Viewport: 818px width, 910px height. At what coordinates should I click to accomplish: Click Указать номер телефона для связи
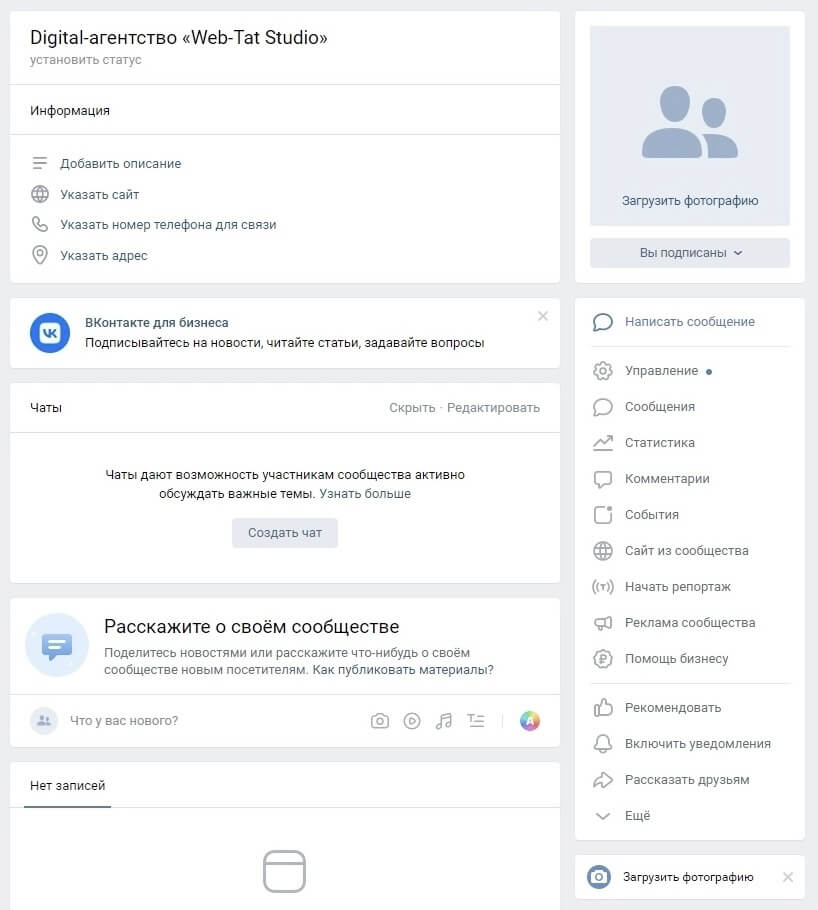[168, 225]
